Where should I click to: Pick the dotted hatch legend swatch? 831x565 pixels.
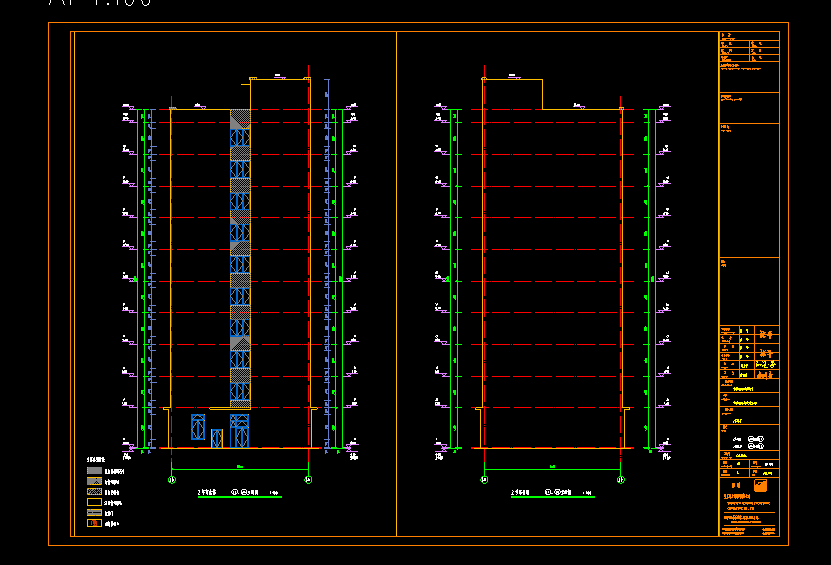pyautogui.click(x=94, y=492)
